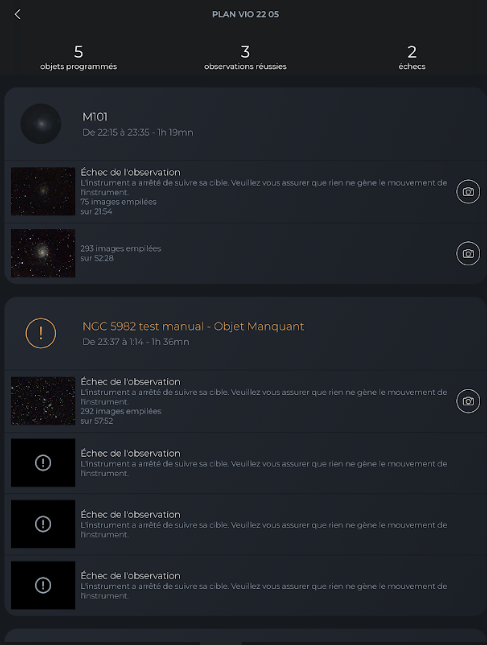Open M101 thumbnail with 75 images stacked
This screenshot has height=645, width=487.
pos(43,192)
